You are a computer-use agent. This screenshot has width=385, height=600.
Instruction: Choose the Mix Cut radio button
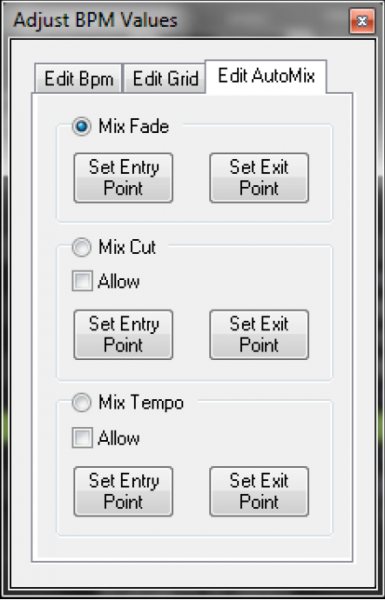[x=82, y=247]
